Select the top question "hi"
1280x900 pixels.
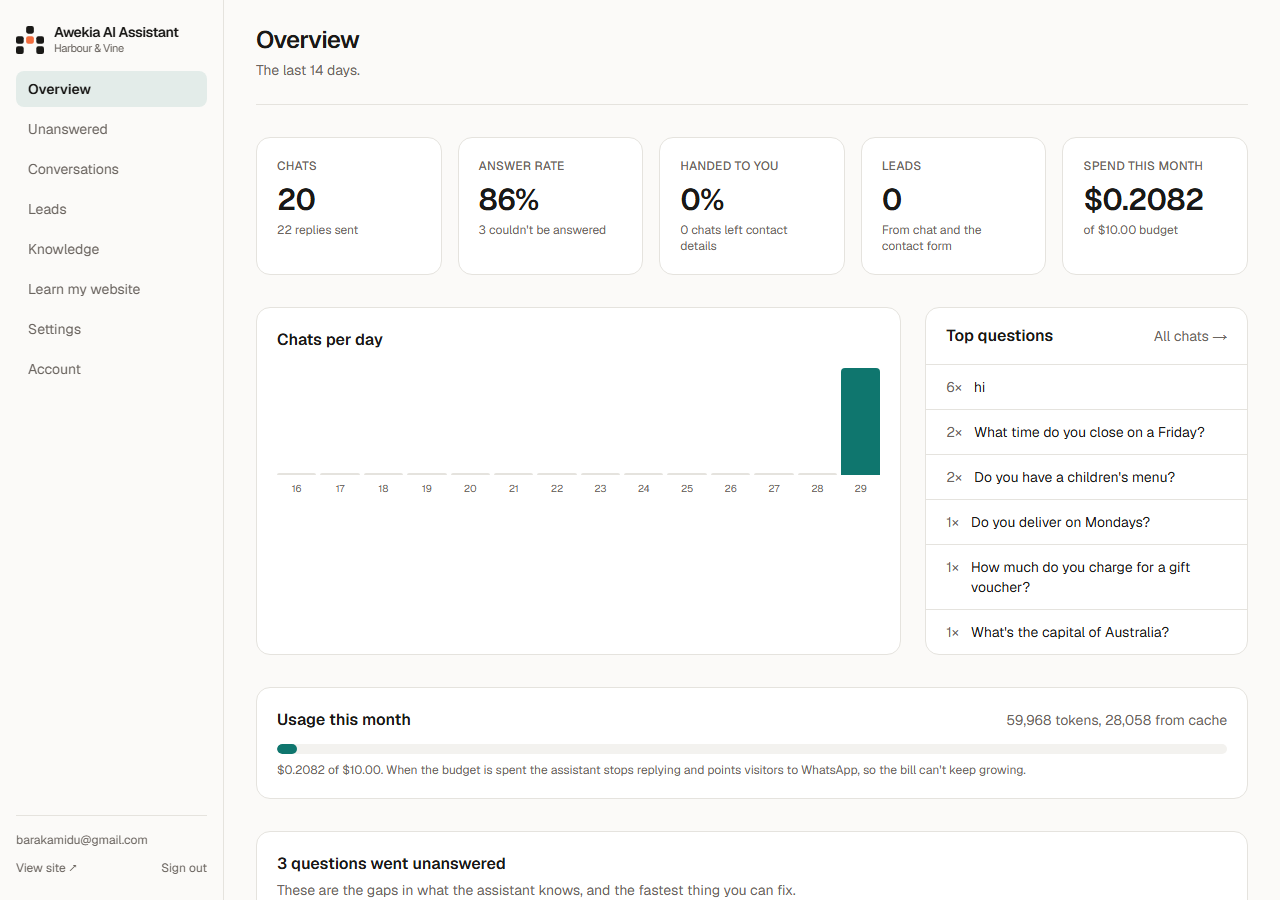[1086, 387]
